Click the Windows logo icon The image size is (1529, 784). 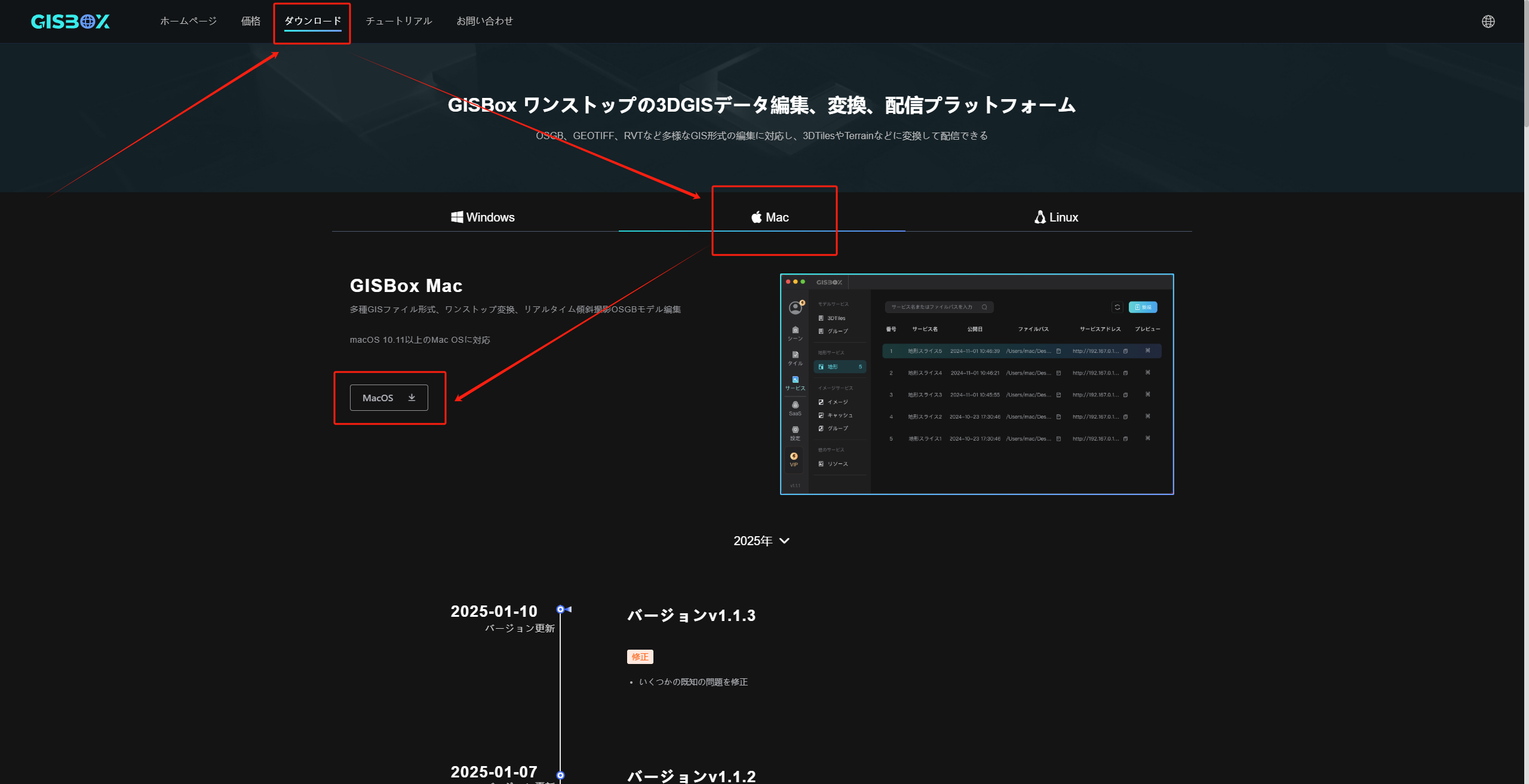[x=457, y=217]
